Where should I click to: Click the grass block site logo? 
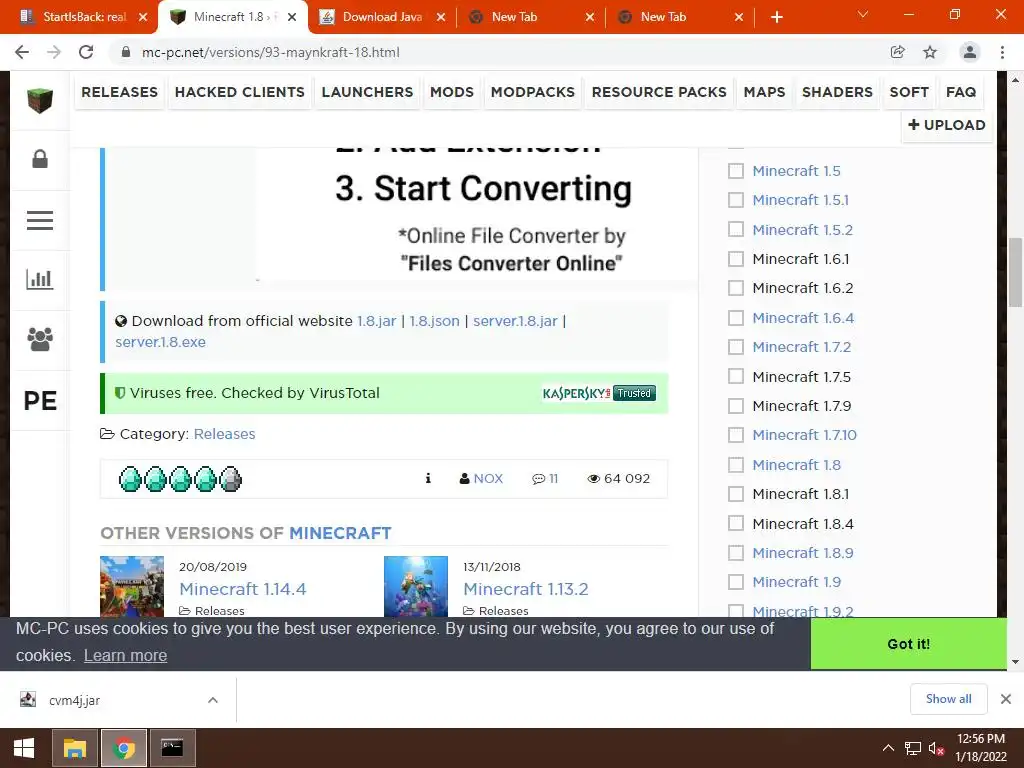tap(40, 101)
